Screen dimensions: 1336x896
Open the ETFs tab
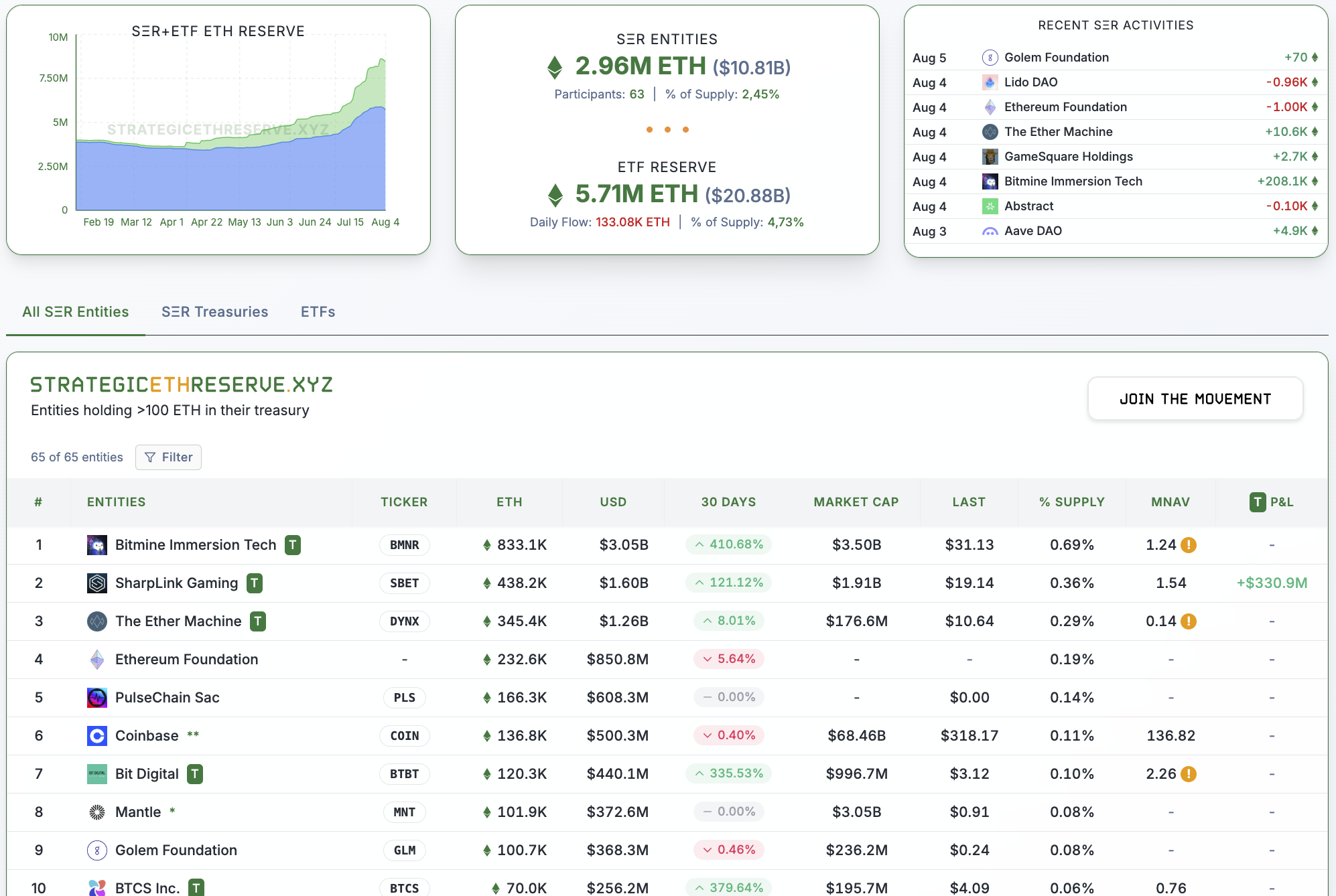click(x=318, y=312)
